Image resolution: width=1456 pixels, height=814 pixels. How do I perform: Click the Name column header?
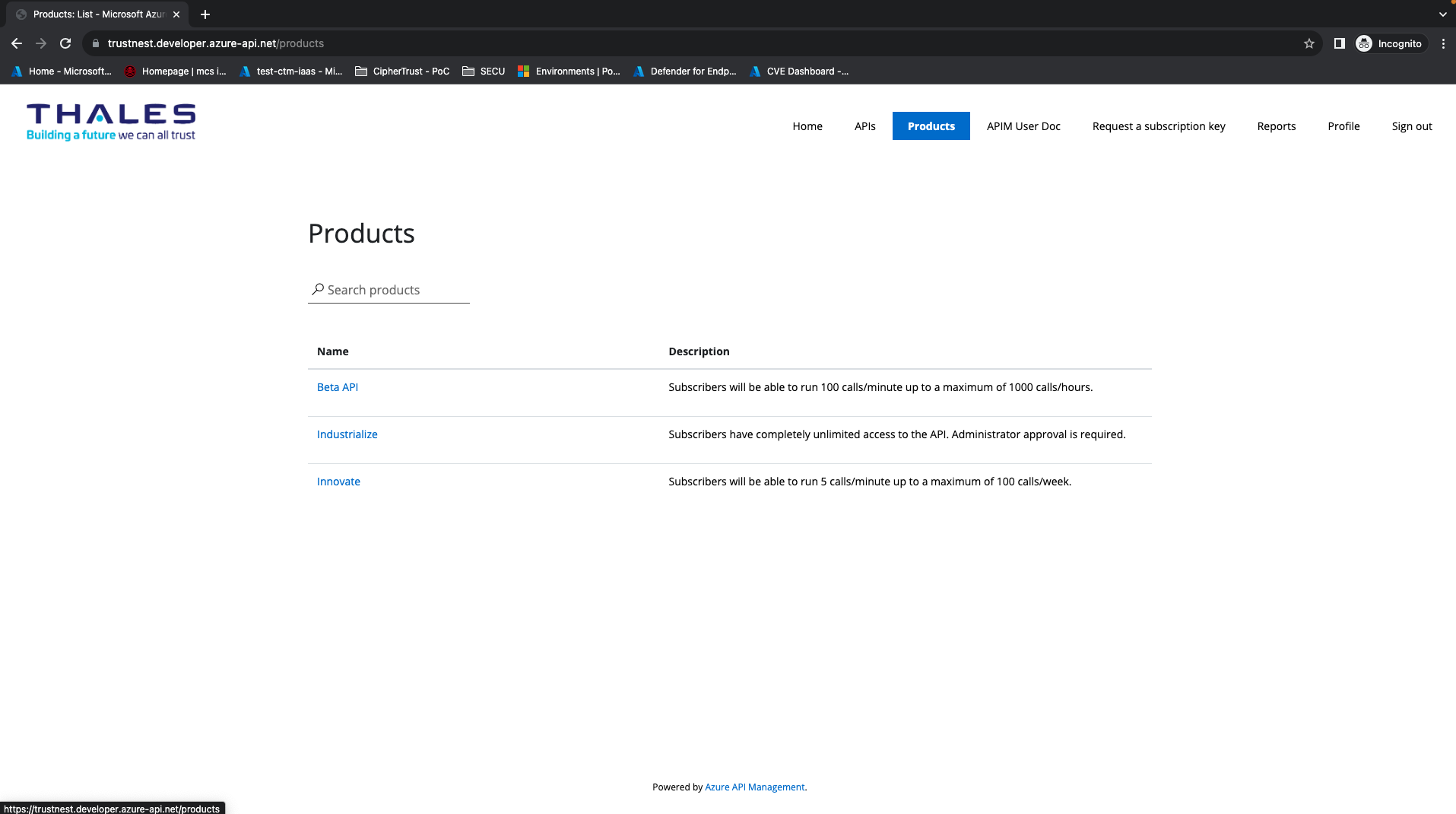click(x=332, y=351)
